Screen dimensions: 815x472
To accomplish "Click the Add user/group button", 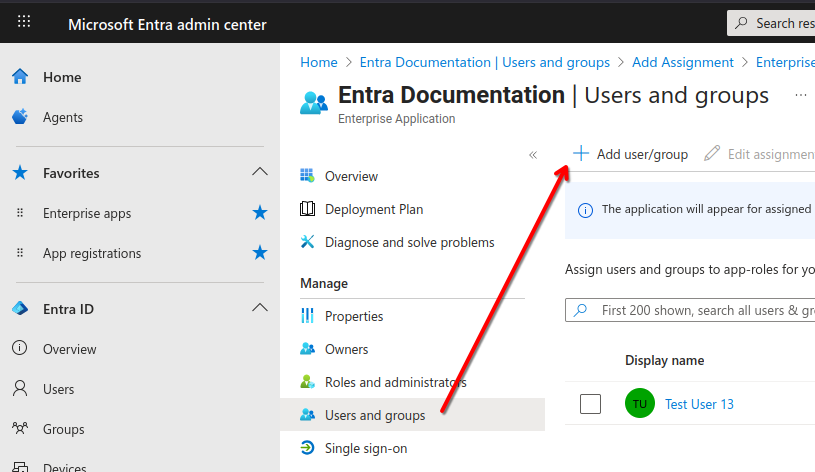I will (630, 154).
